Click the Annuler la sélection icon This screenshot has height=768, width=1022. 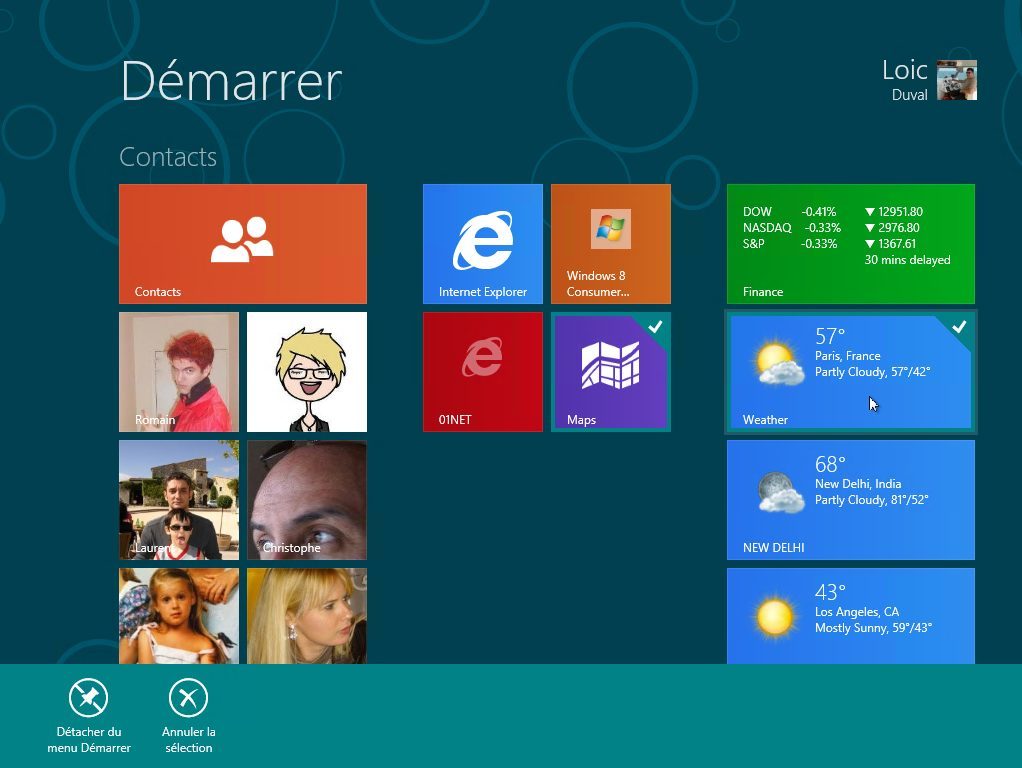click(x=188, y=698)
